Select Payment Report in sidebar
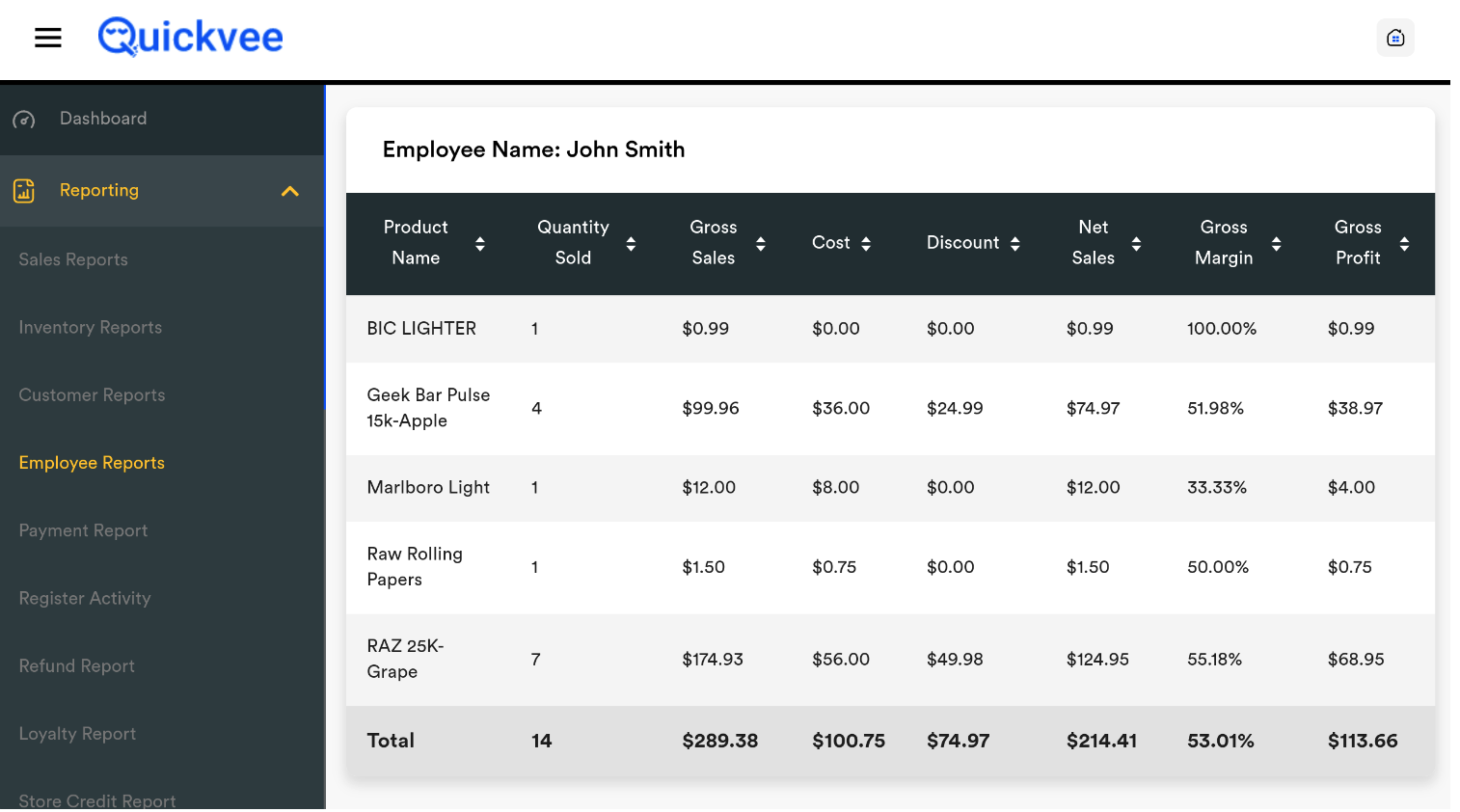1460x812 pixels. click(83, 530)
